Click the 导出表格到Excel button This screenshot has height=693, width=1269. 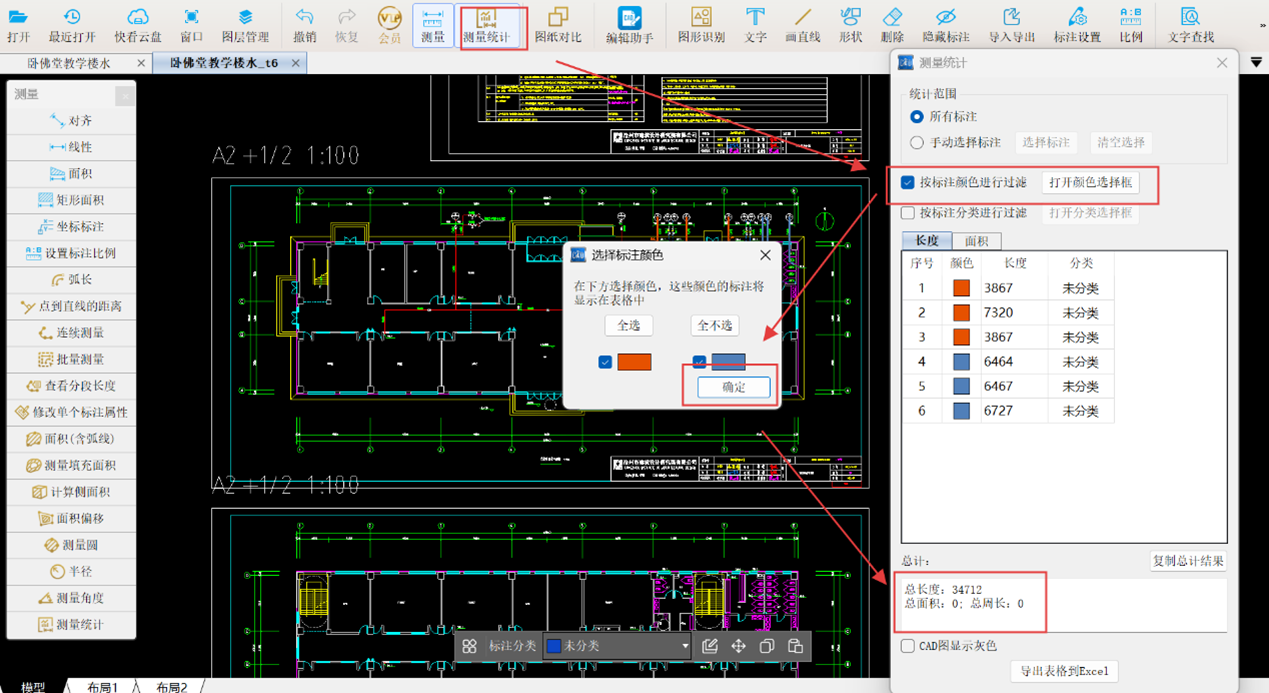[1063, 671]
